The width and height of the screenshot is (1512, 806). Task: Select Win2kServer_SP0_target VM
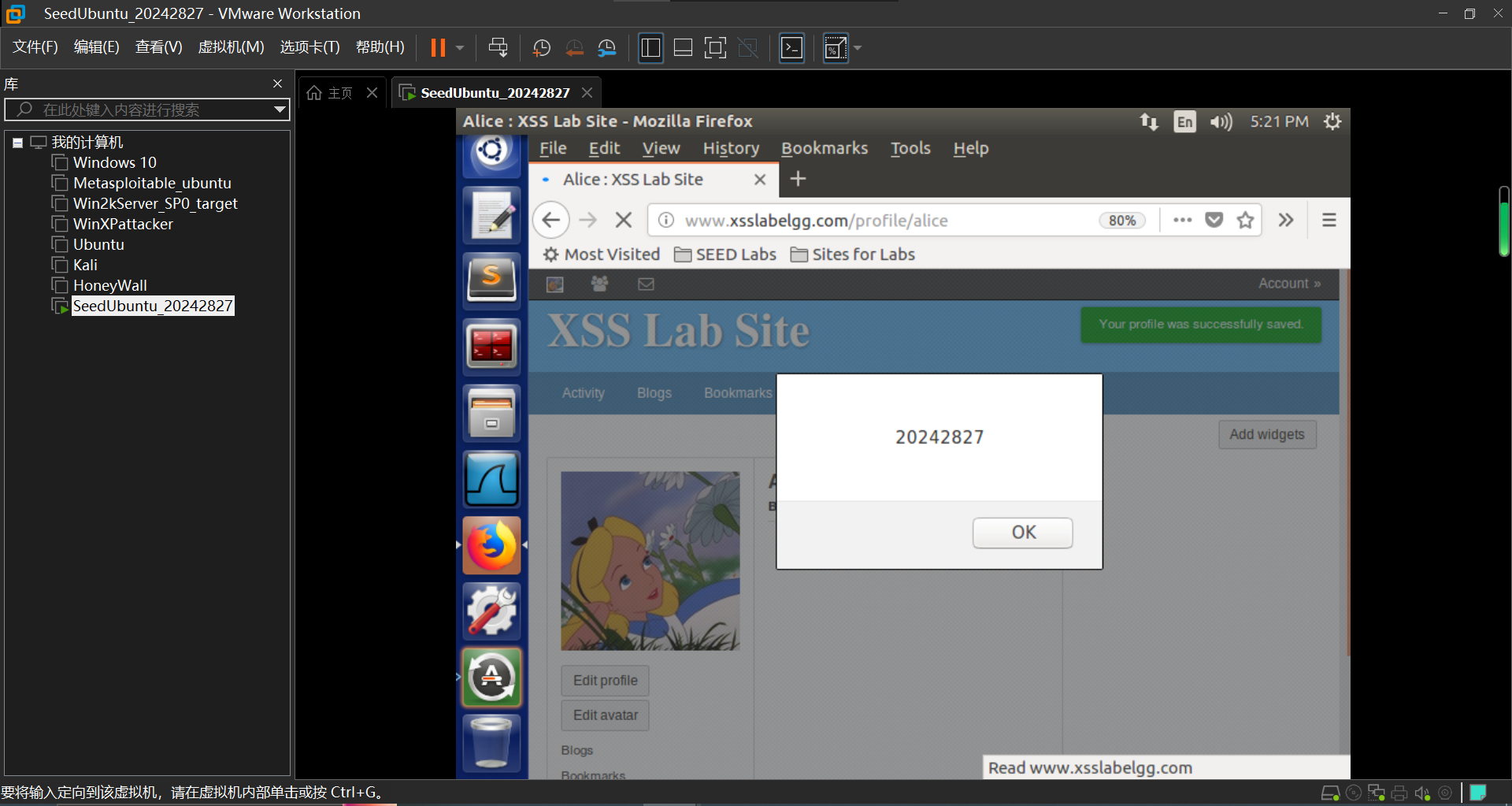pyautogui.click(x=155, y=203)
